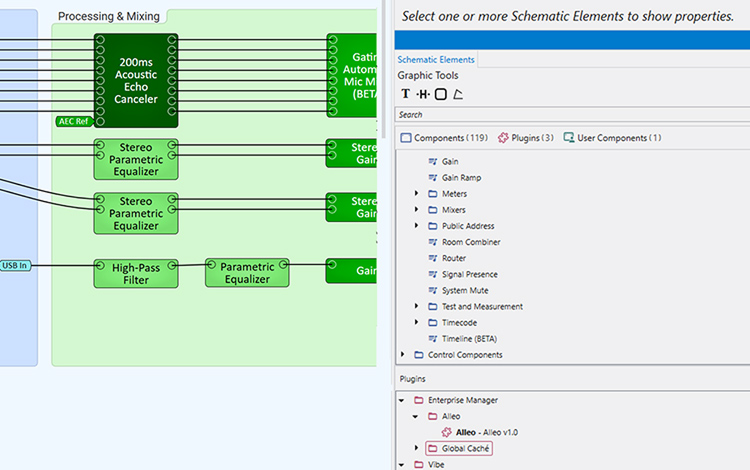750x470 pixels.
Task: Select the Text graphic tool
Action: (405, 94)
